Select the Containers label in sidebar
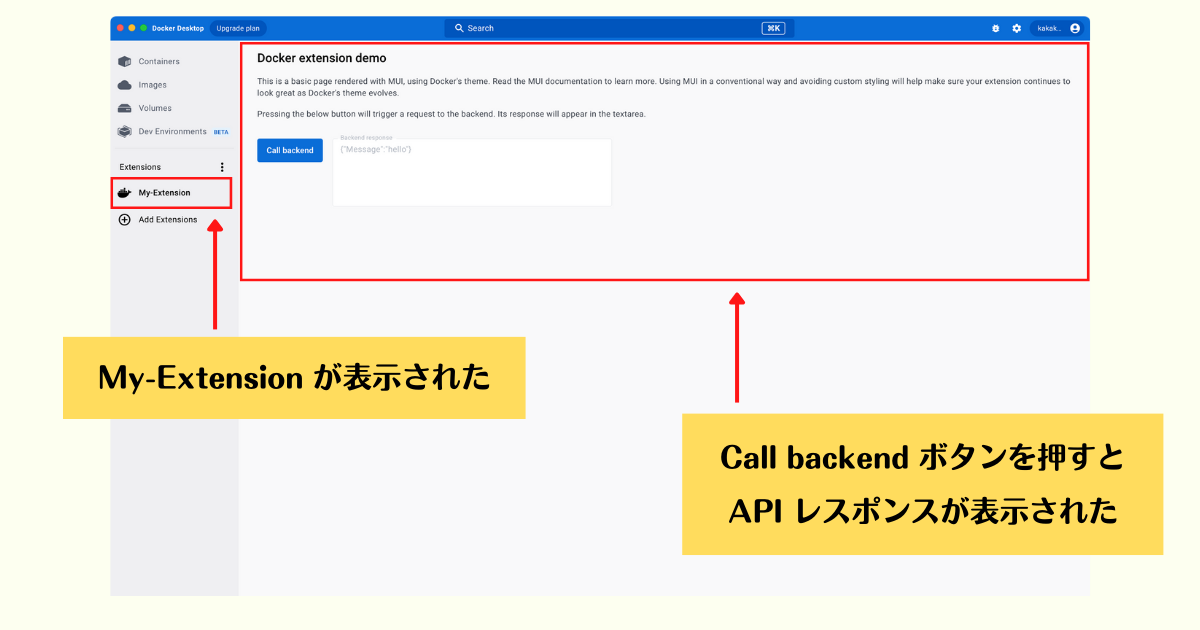 [x=159, y=62]
